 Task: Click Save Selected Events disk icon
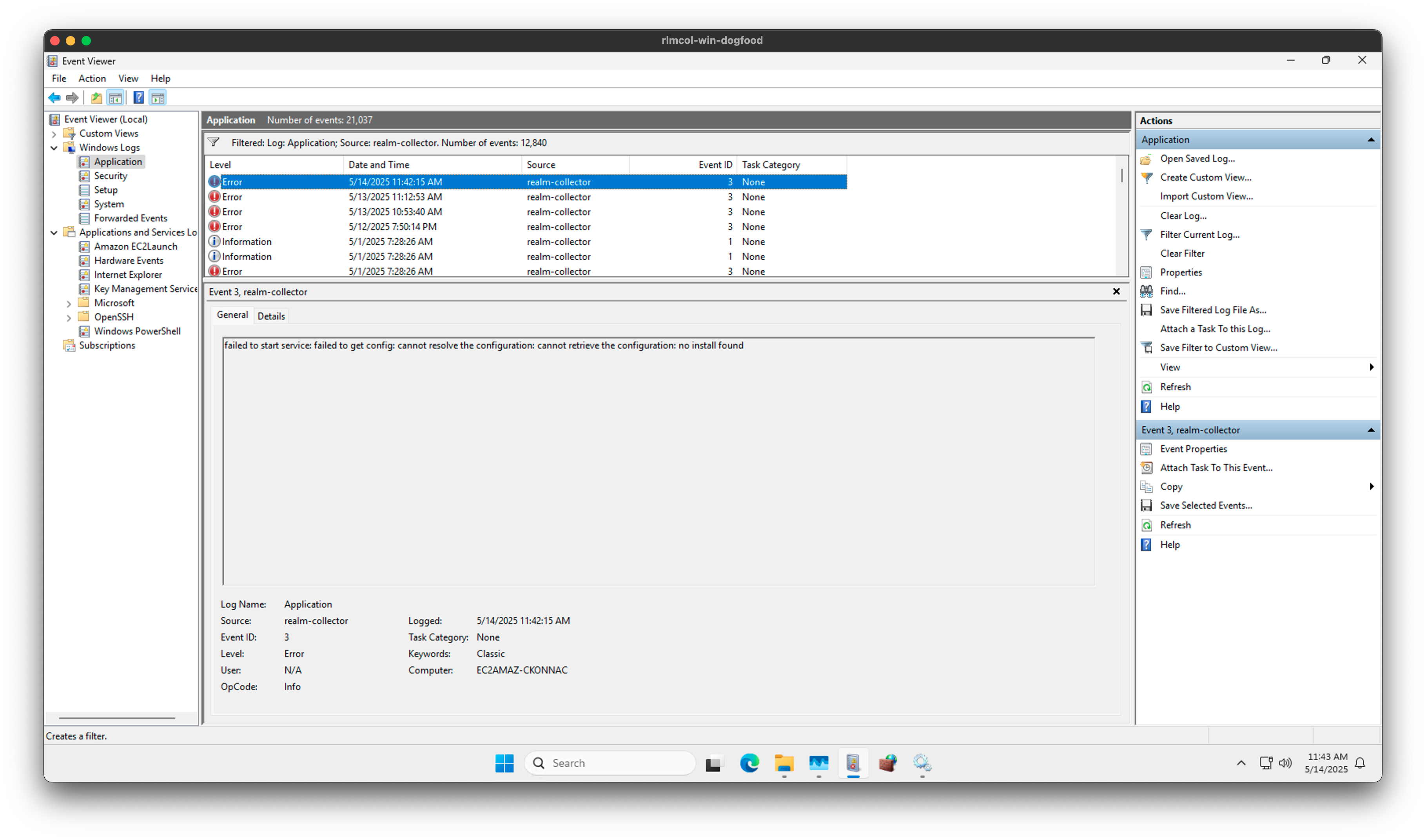[x=1146, y=505]
